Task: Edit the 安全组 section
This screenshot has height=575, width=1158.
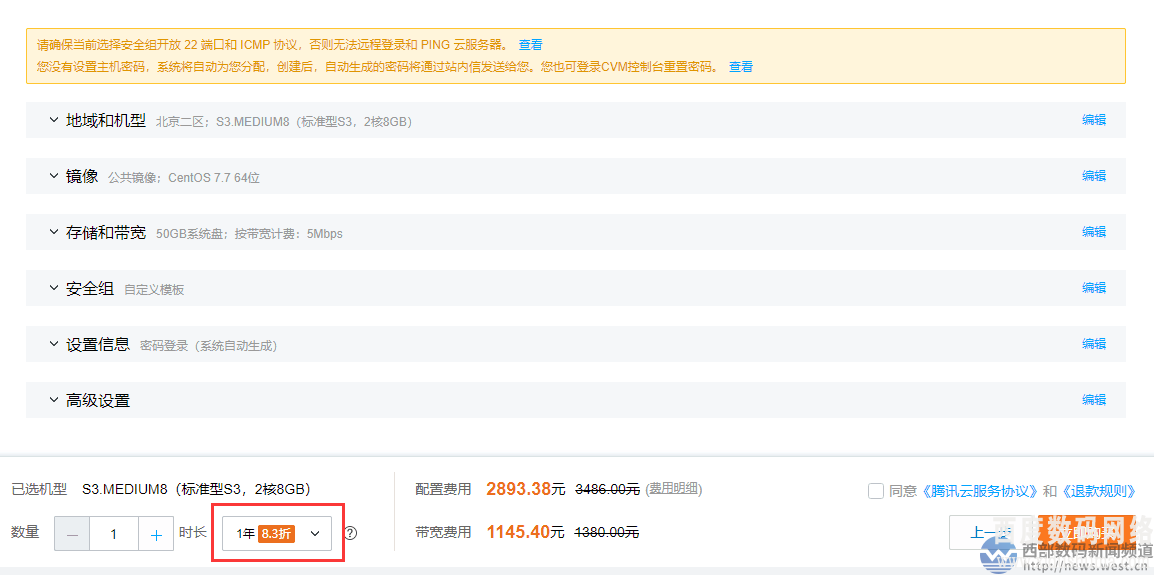Action: pyautogui.click(x=1094, y=288)
